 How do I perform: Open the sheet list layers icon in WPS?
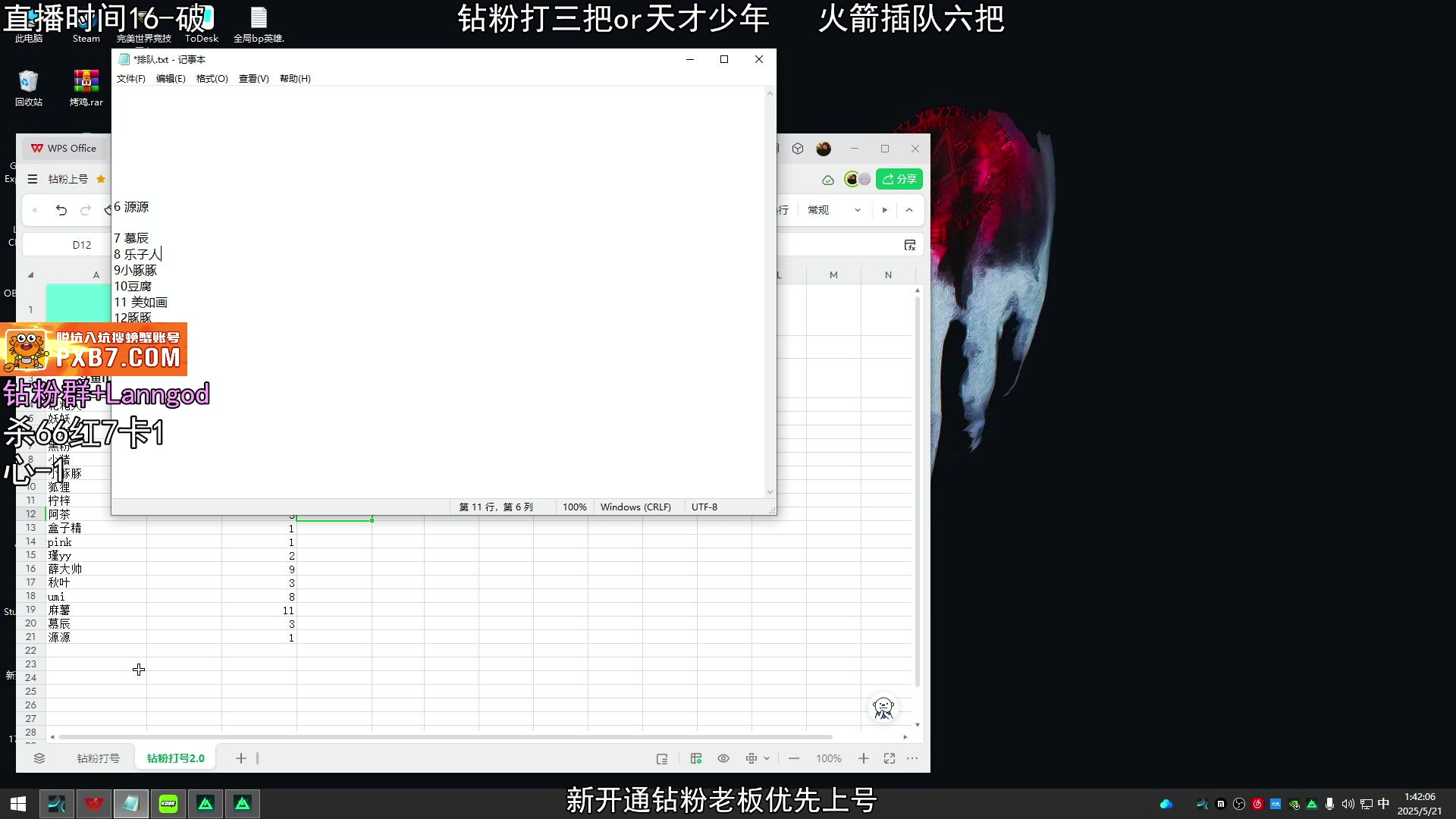pos(39,758)
